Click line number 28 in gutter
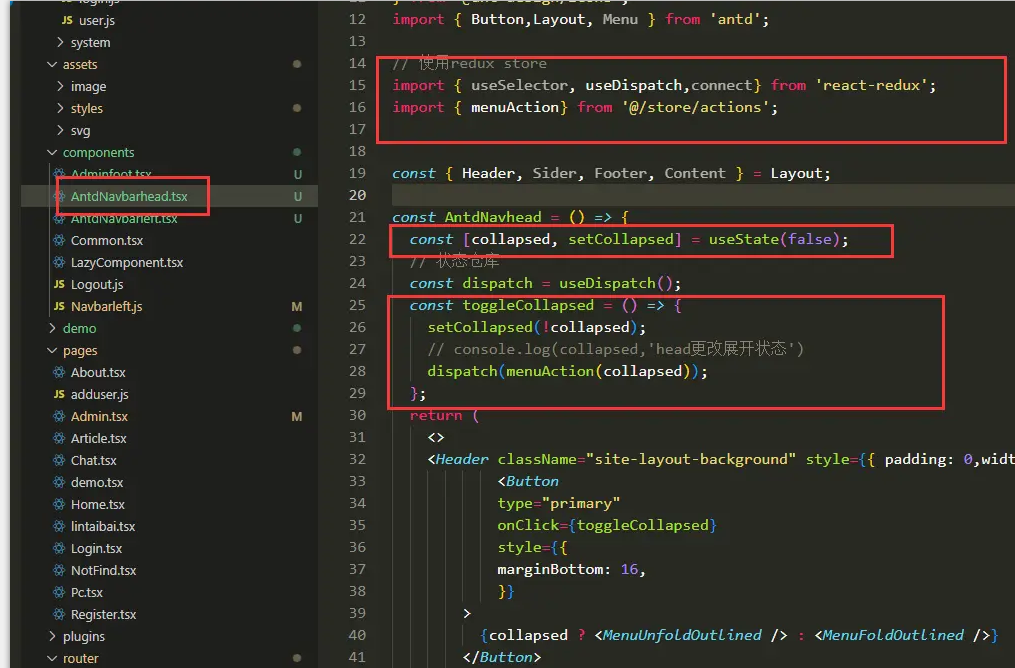The width and height of the screenshot is (1015, 668). tap(357, 372)
